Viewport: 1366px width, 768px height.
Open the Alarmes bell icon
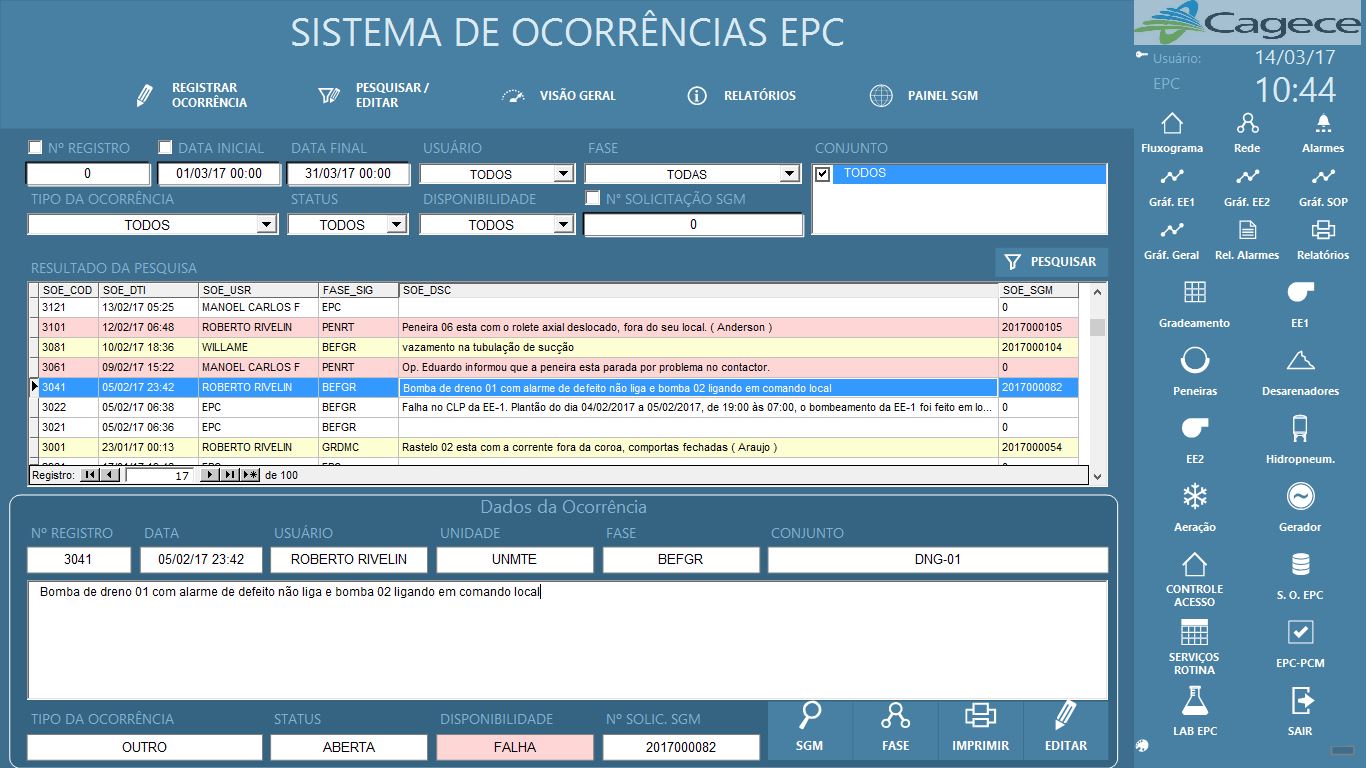point(1323,124)
